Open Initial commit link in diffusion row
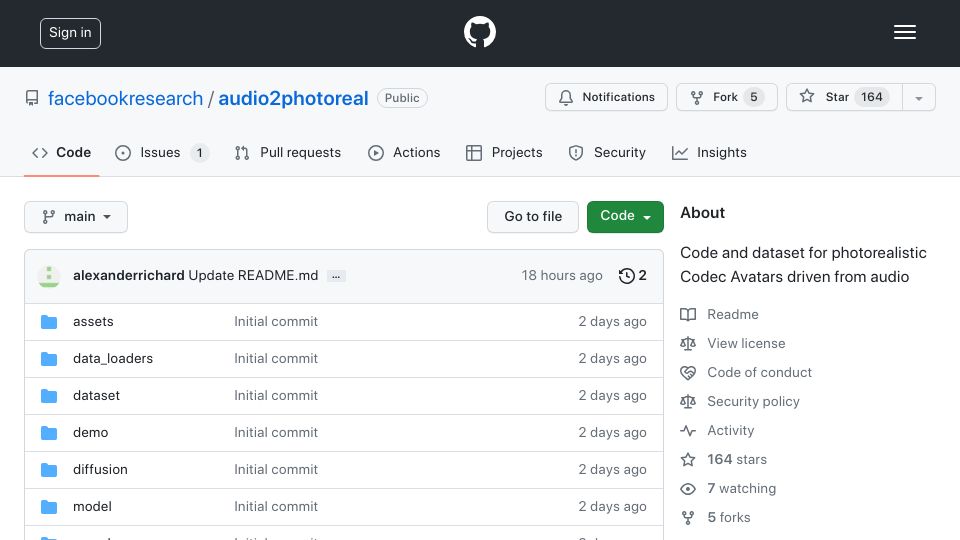The image size is (960, 540). point(276,470)
